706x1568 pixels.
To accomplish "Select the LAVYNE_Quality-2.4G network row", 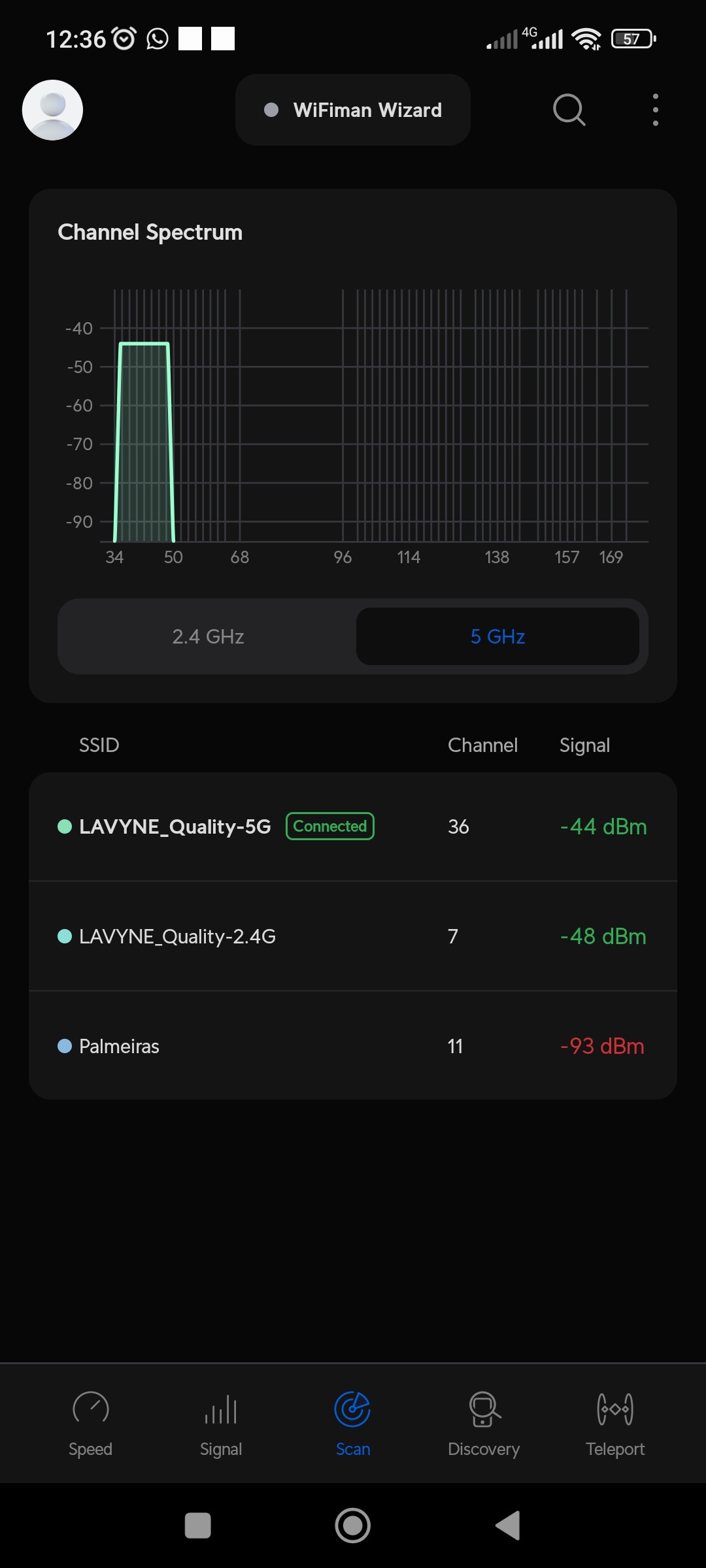I will (x=177, y=936).
